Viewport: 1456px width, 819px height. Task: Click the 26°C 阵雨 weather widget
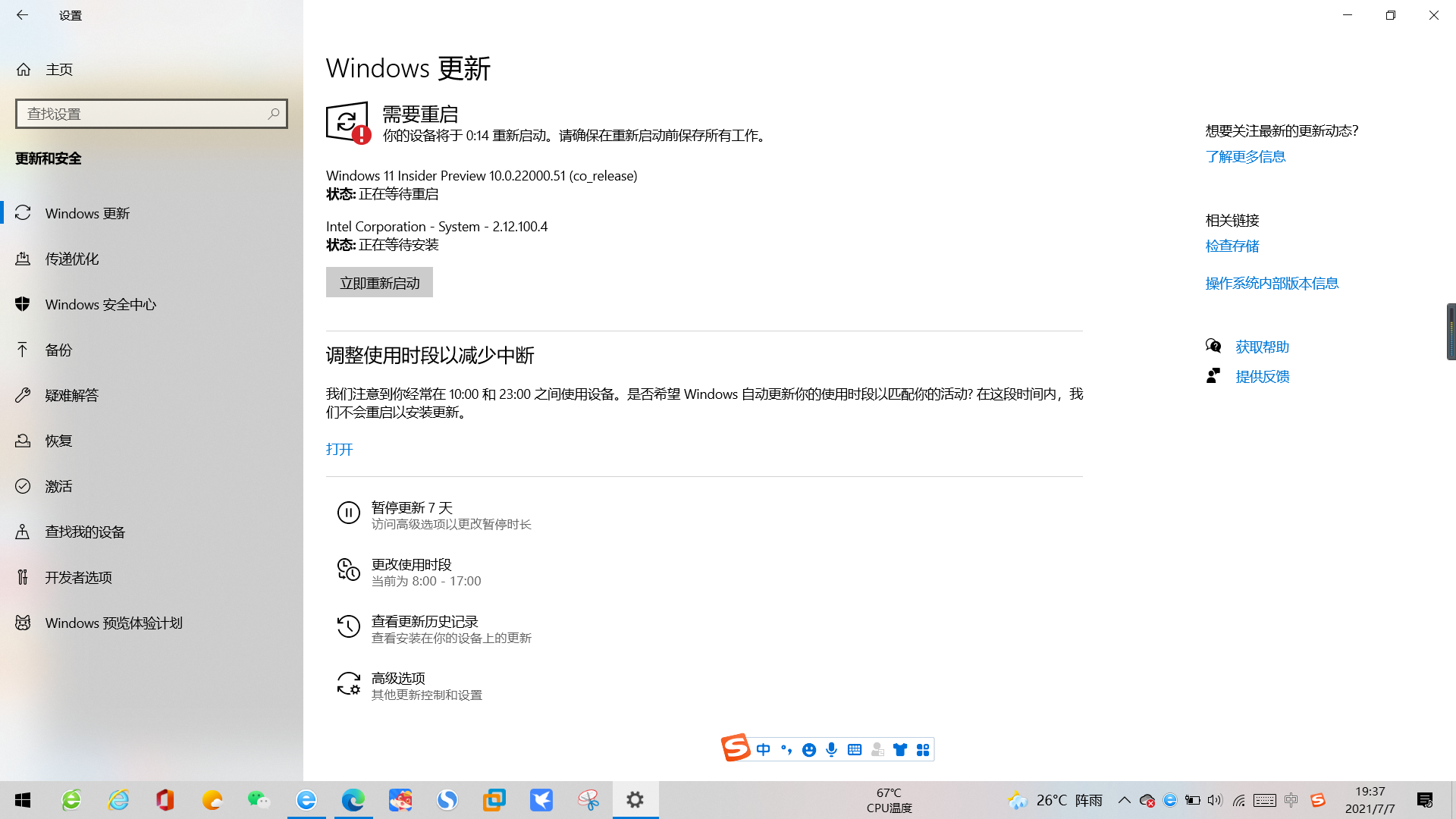(1055, 800)
